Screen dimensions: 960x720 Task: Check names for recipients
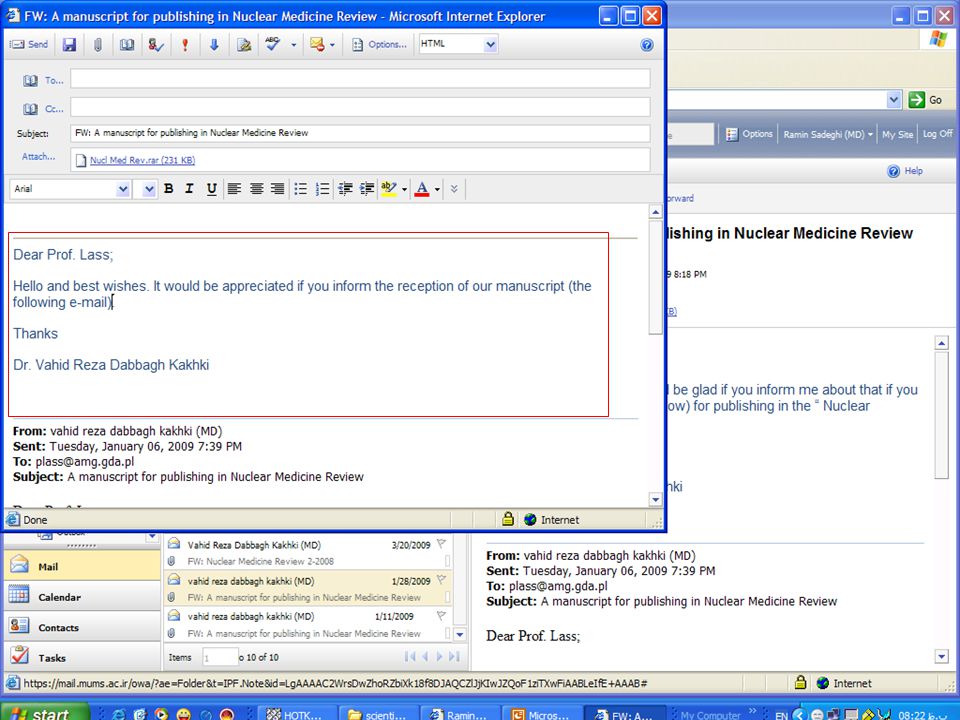point(156,45)
